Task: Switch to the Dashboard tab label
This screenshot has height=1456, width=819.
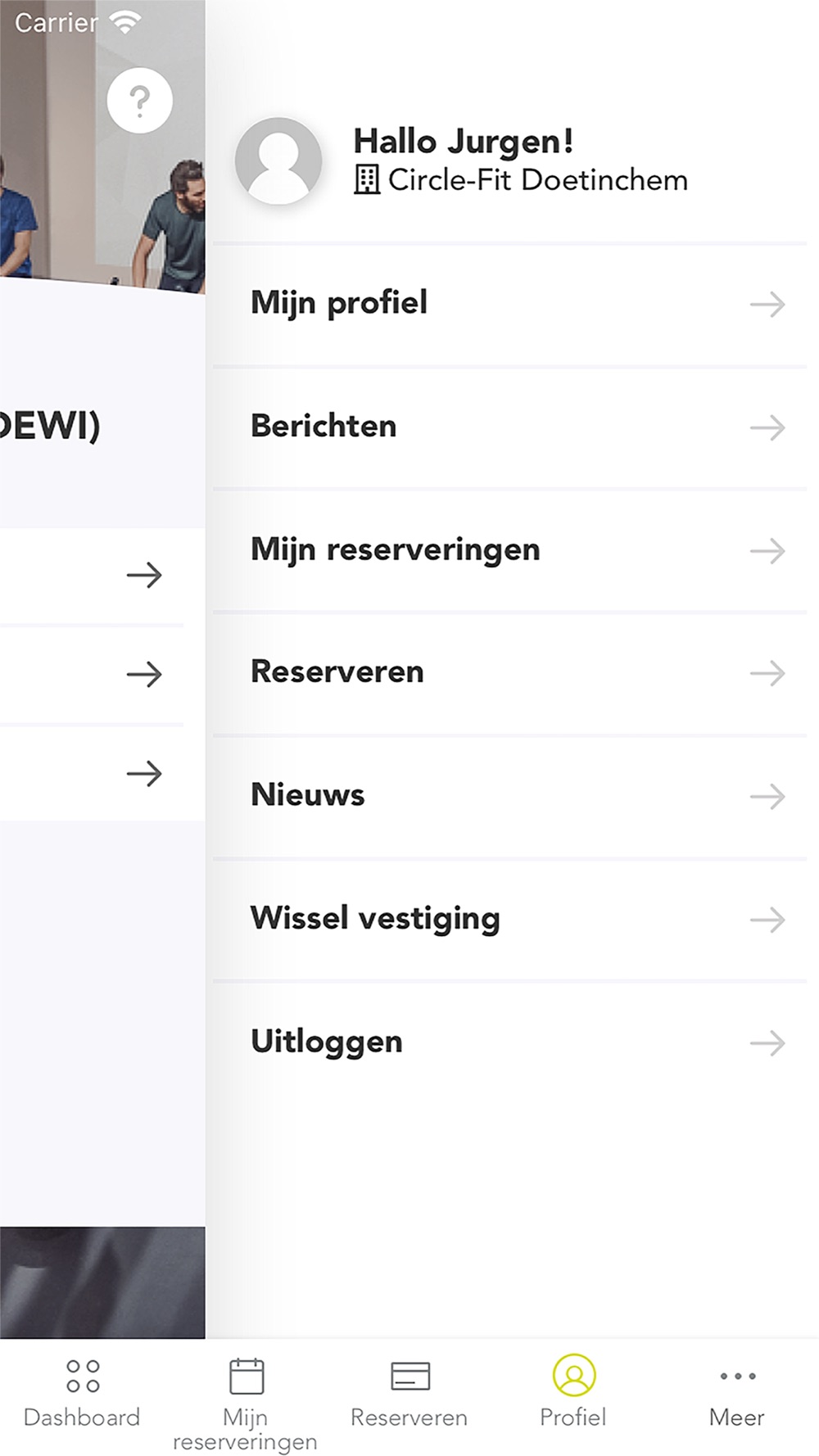Action: click(82, 1418)
